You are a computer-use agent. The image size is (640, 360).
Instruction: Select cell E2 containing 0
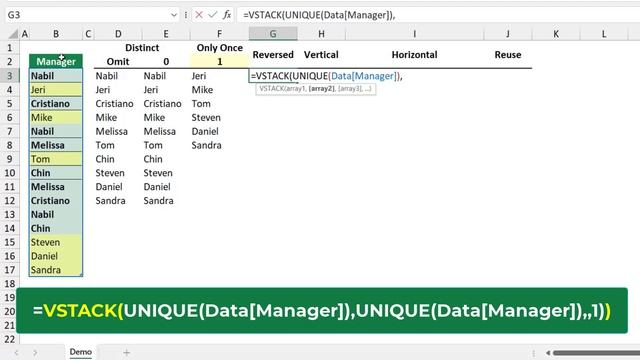tap(166, 62)
